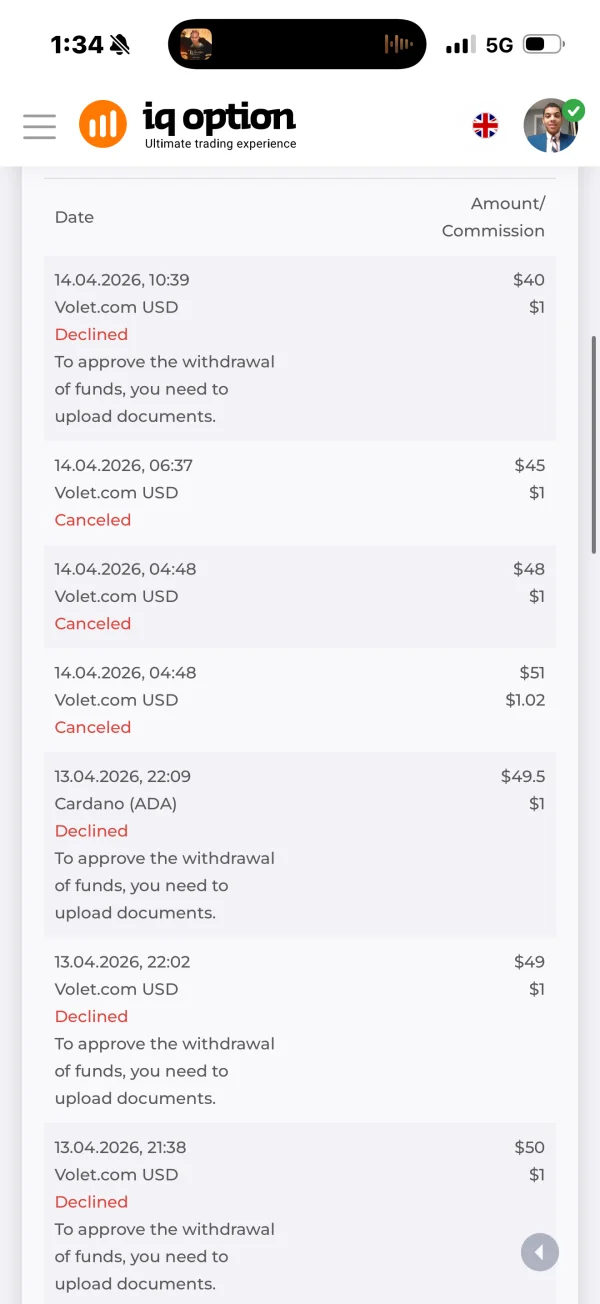Tap the audio waveform indicator in the Dynamic Island
The image size is (600, 1304).
click(x=399, y=44)
